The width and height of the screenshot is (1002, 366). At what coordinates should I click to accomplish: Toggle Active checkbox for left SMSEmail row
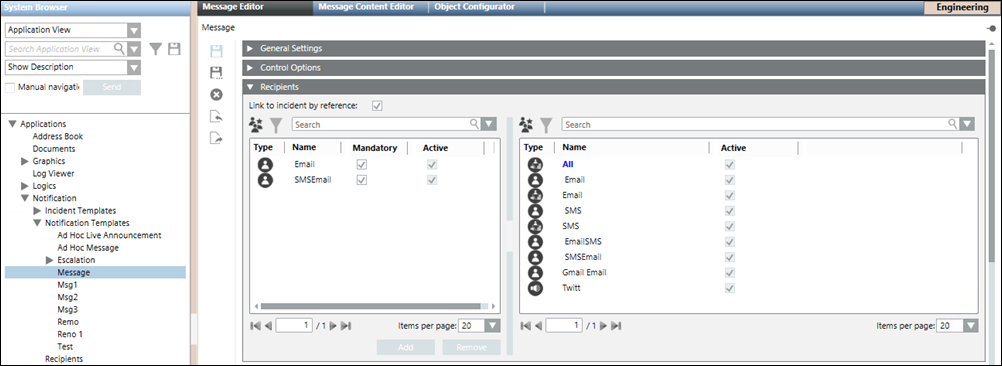433,180
